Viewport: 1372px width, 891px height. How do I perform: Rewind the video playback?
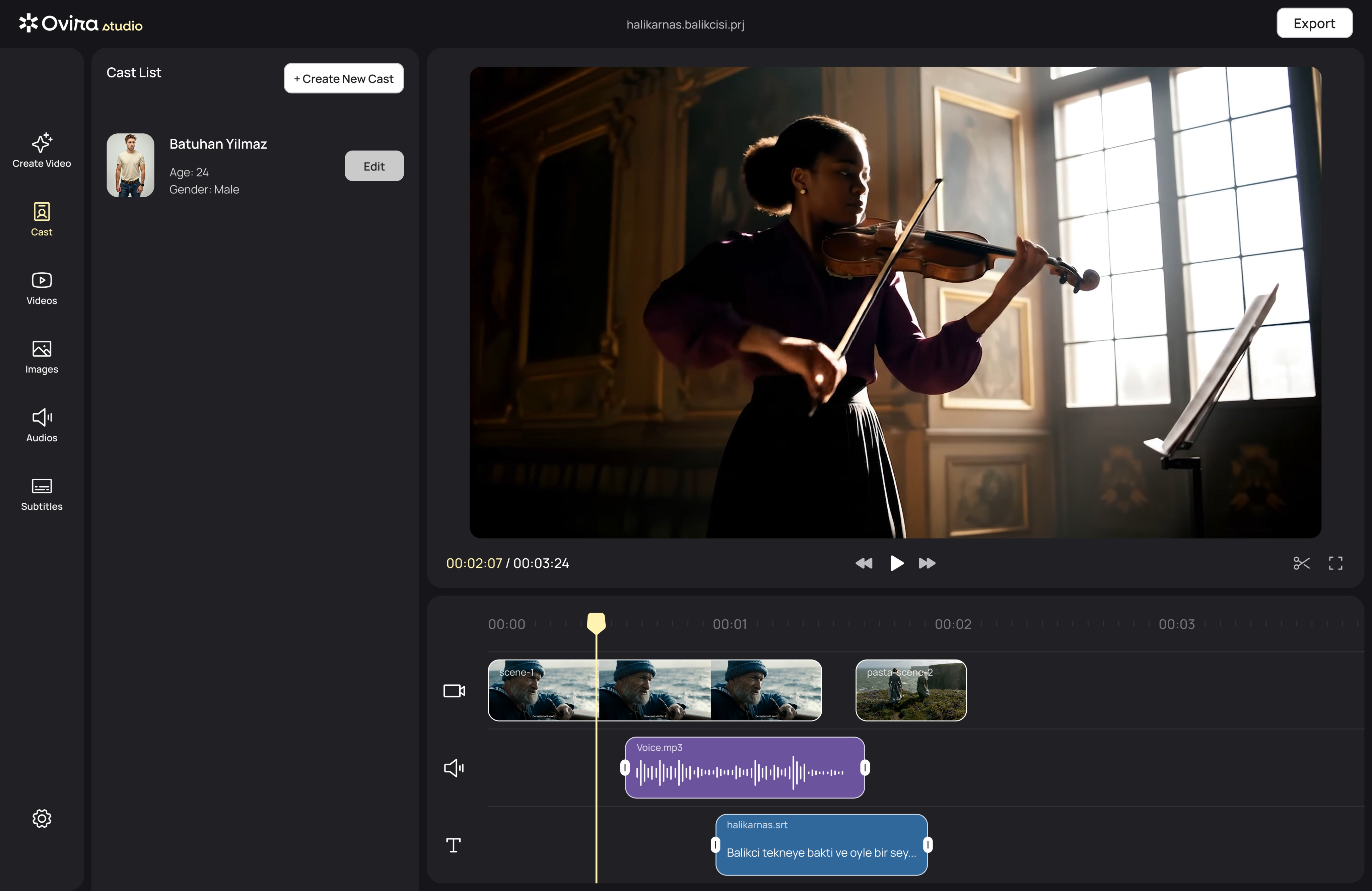[x=864, y=563]
